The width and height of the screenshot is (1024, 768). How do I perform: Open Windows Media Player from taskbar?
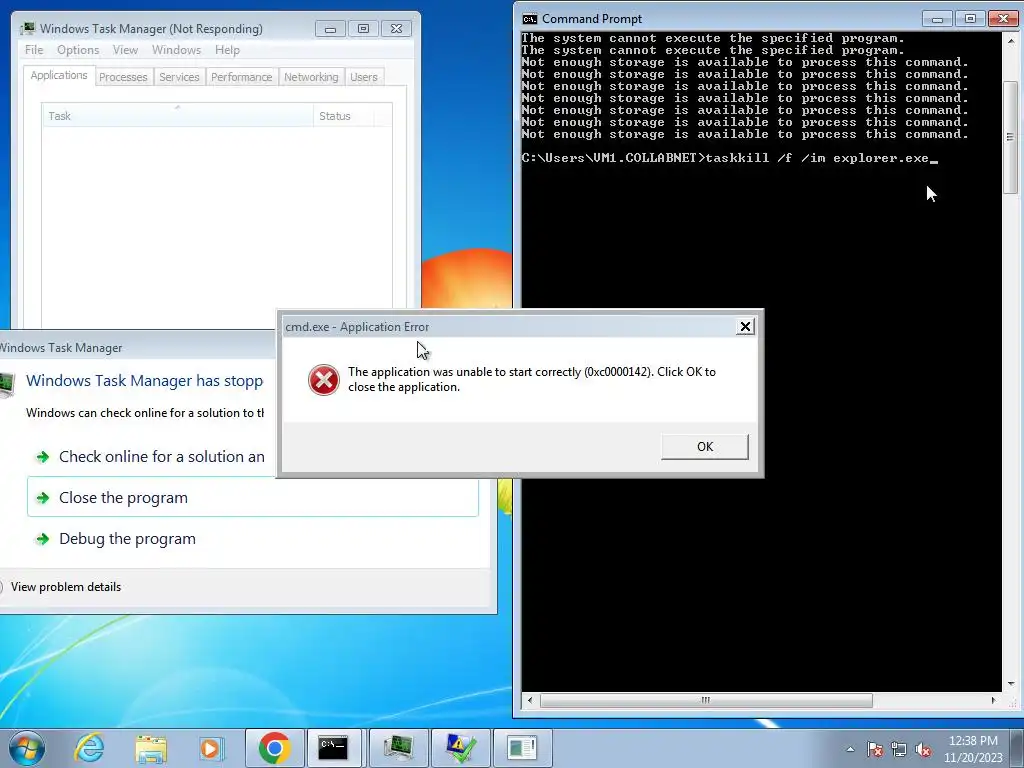[x=211, y=748]
